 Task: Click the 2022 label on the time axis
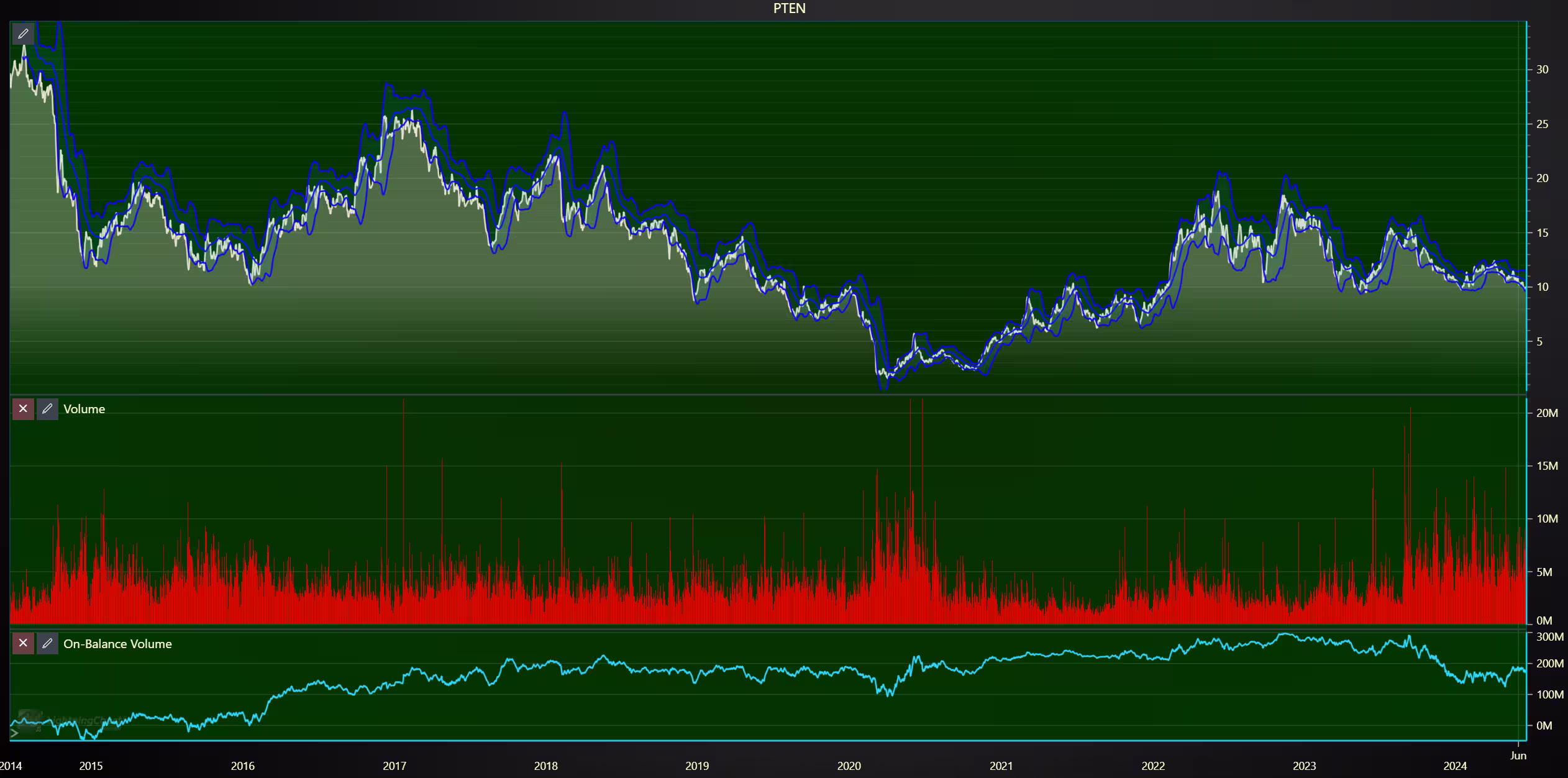(x=1153, y=766)
